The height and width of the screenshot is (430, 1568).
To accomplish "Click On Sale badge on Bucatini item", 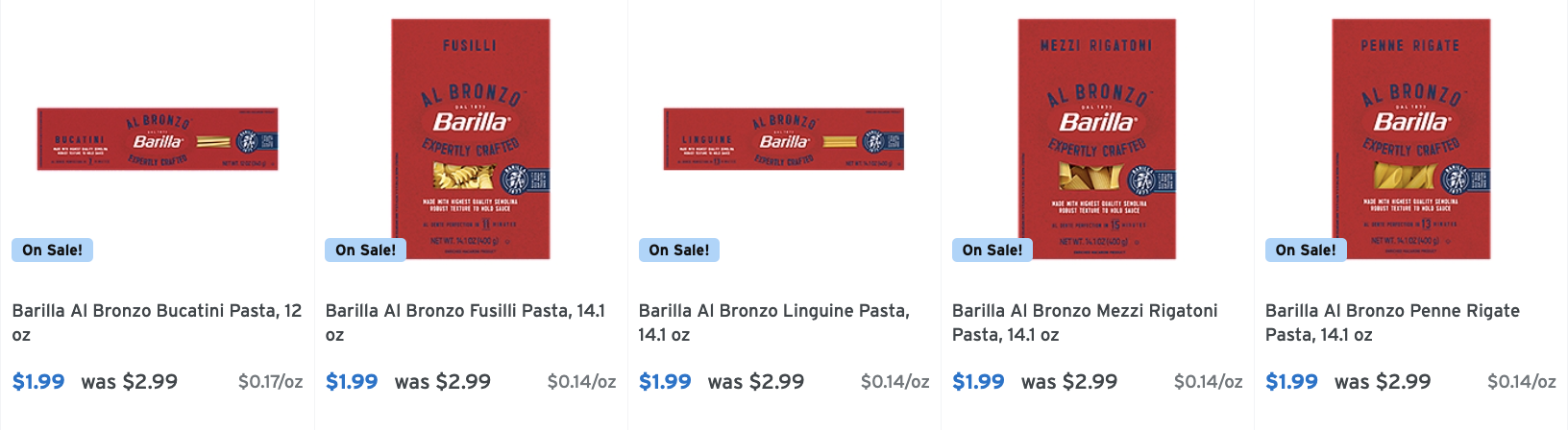I will [52, 251].
